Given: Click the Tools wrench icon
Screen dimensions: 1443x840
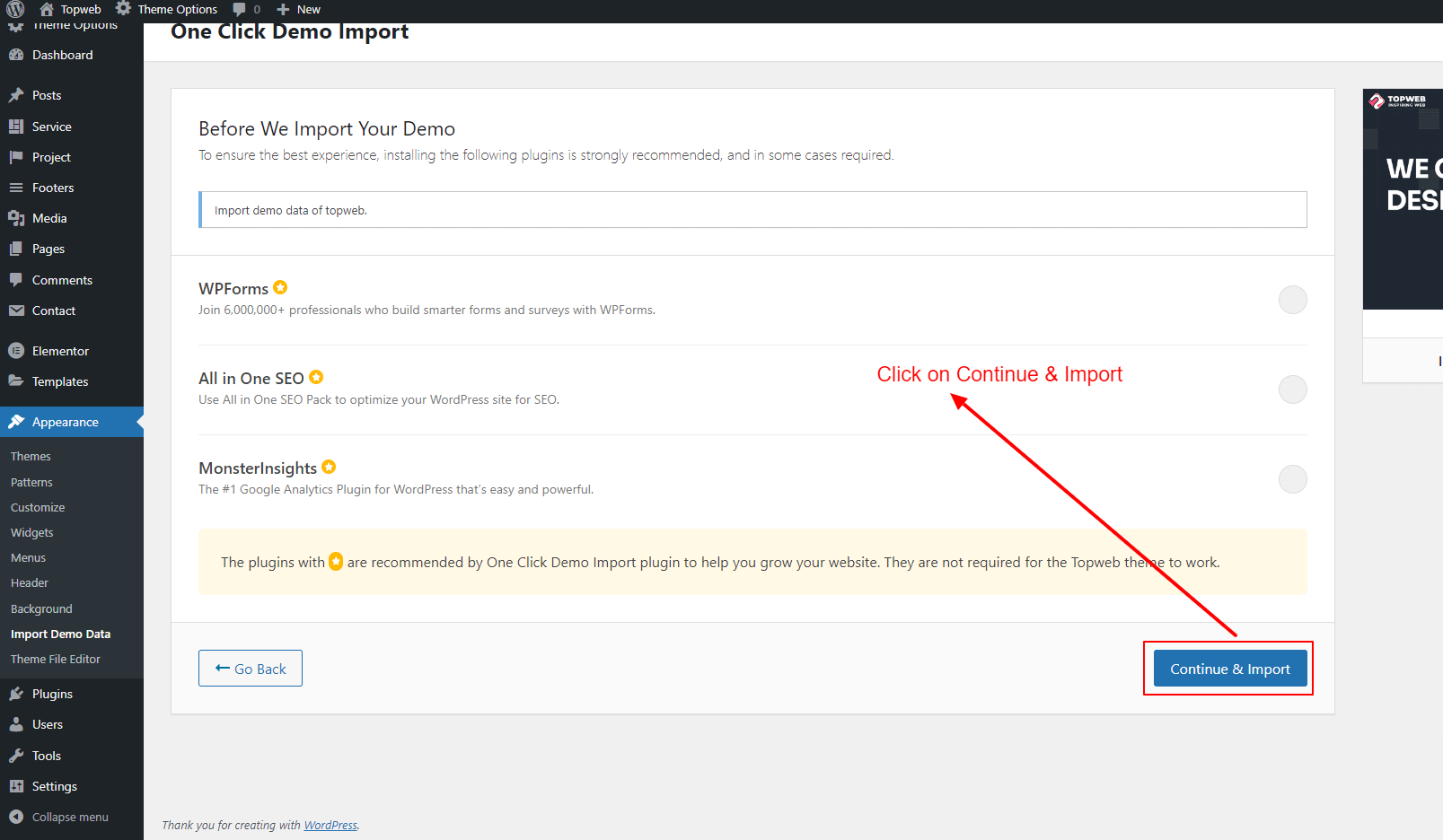Looking at the screenshot, I should pyautogui.click(x=16, y=756).
